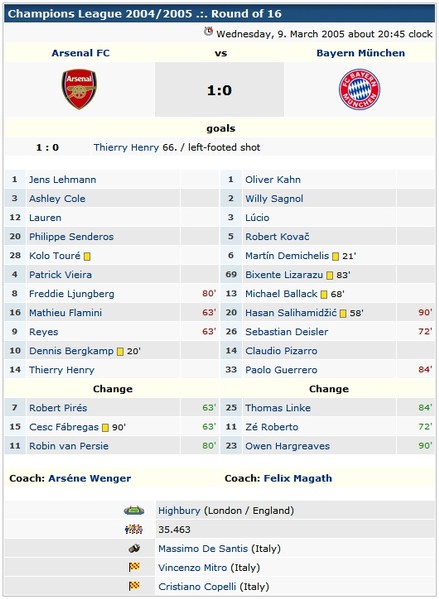Open coach Felix Magath's profile

298,478
